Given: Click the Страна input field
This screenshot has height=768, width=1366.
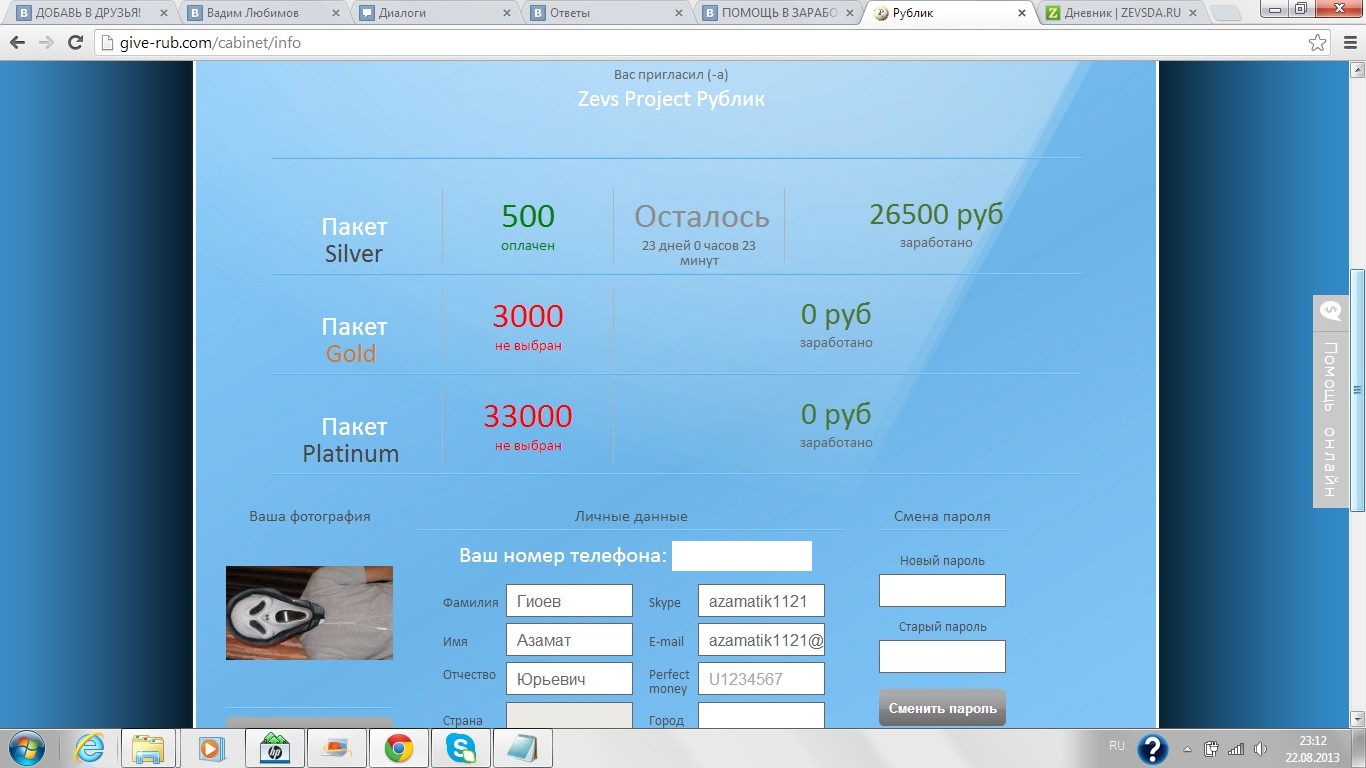Looking at the screenshot, I should coord(569,715).
